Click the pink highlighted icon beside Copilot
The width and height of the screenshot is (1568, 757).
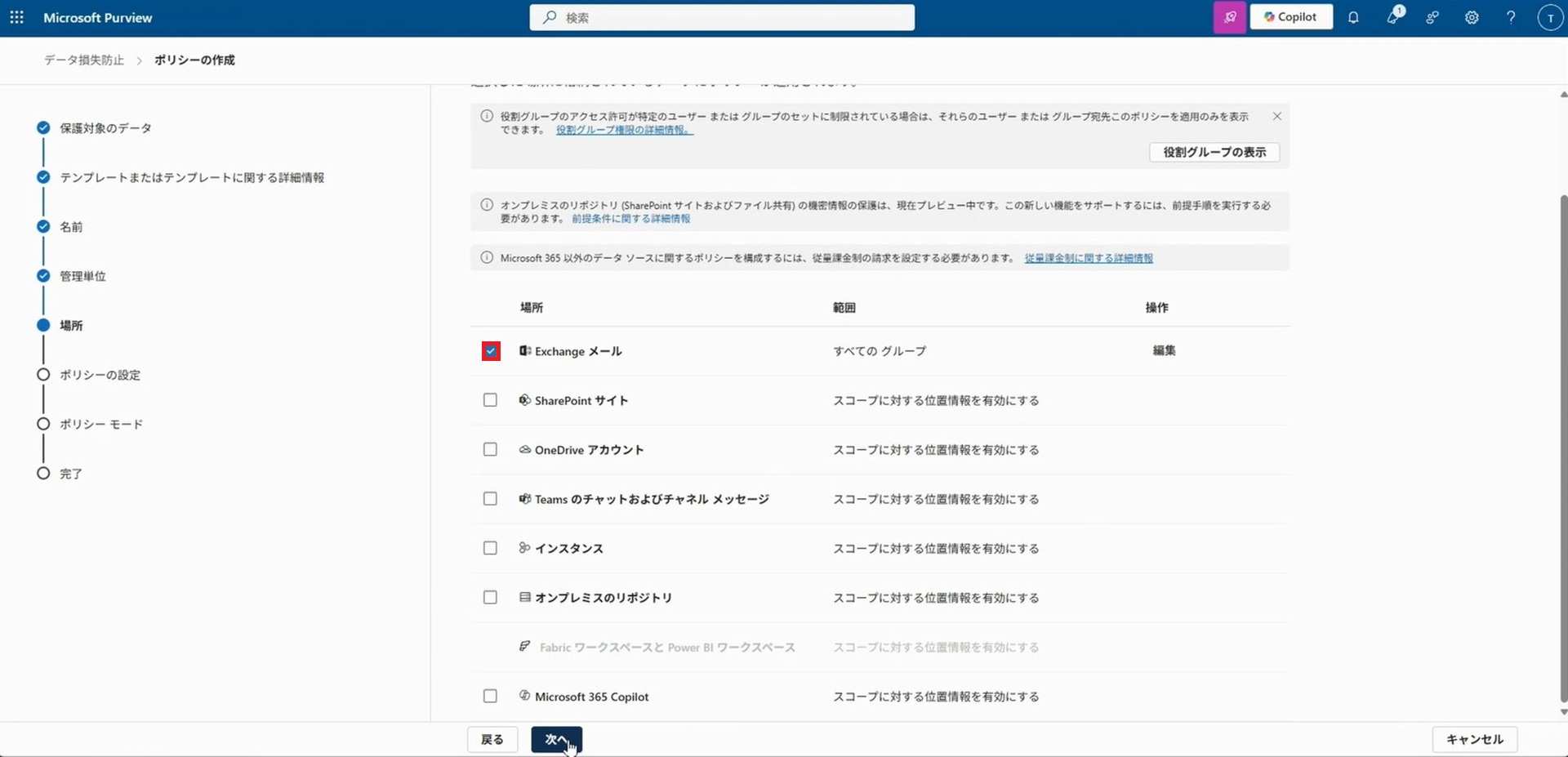[1230, 16]
